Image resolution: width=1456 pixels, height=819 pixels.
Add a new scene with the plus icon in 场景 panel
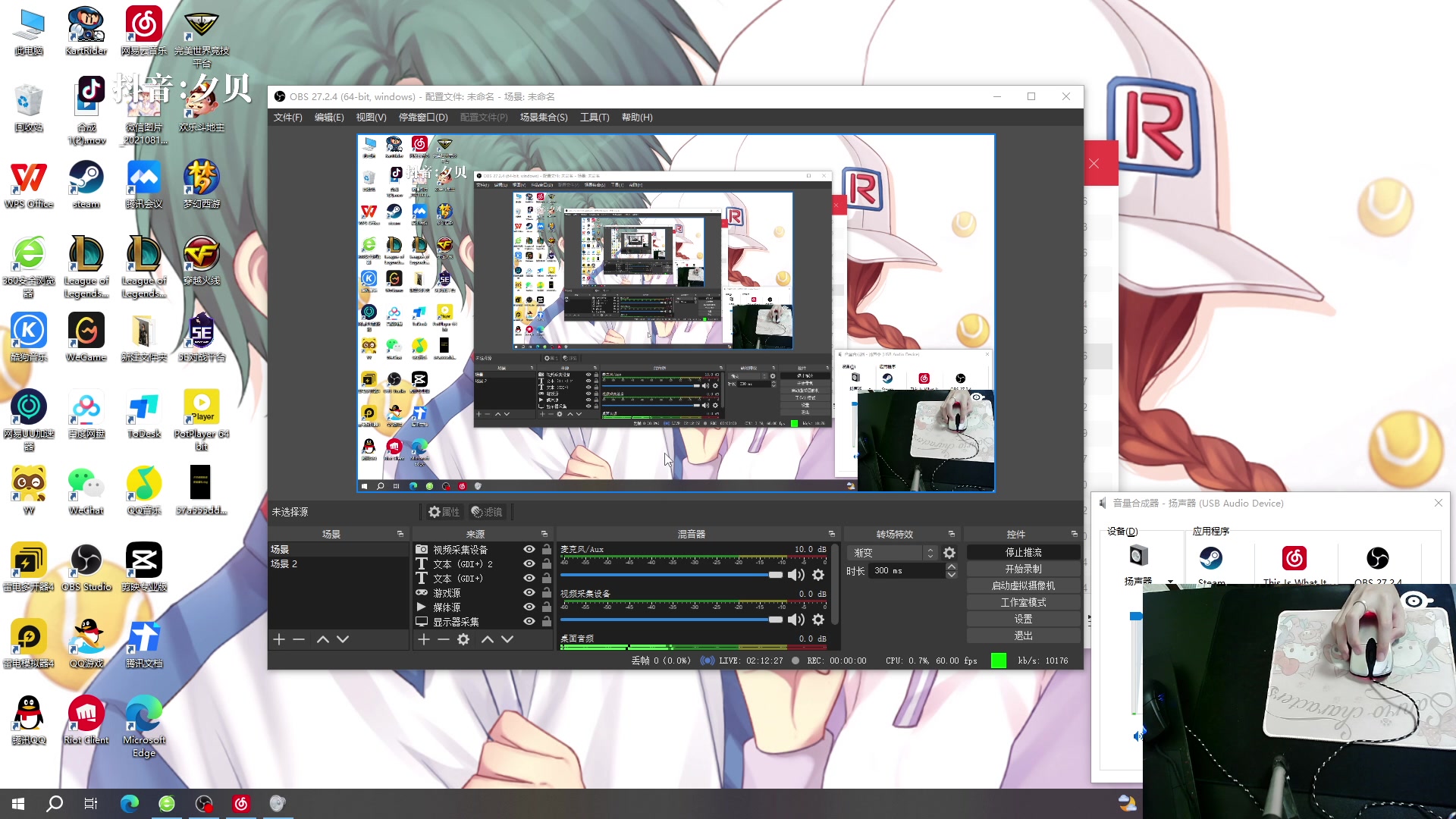(279, 639)
